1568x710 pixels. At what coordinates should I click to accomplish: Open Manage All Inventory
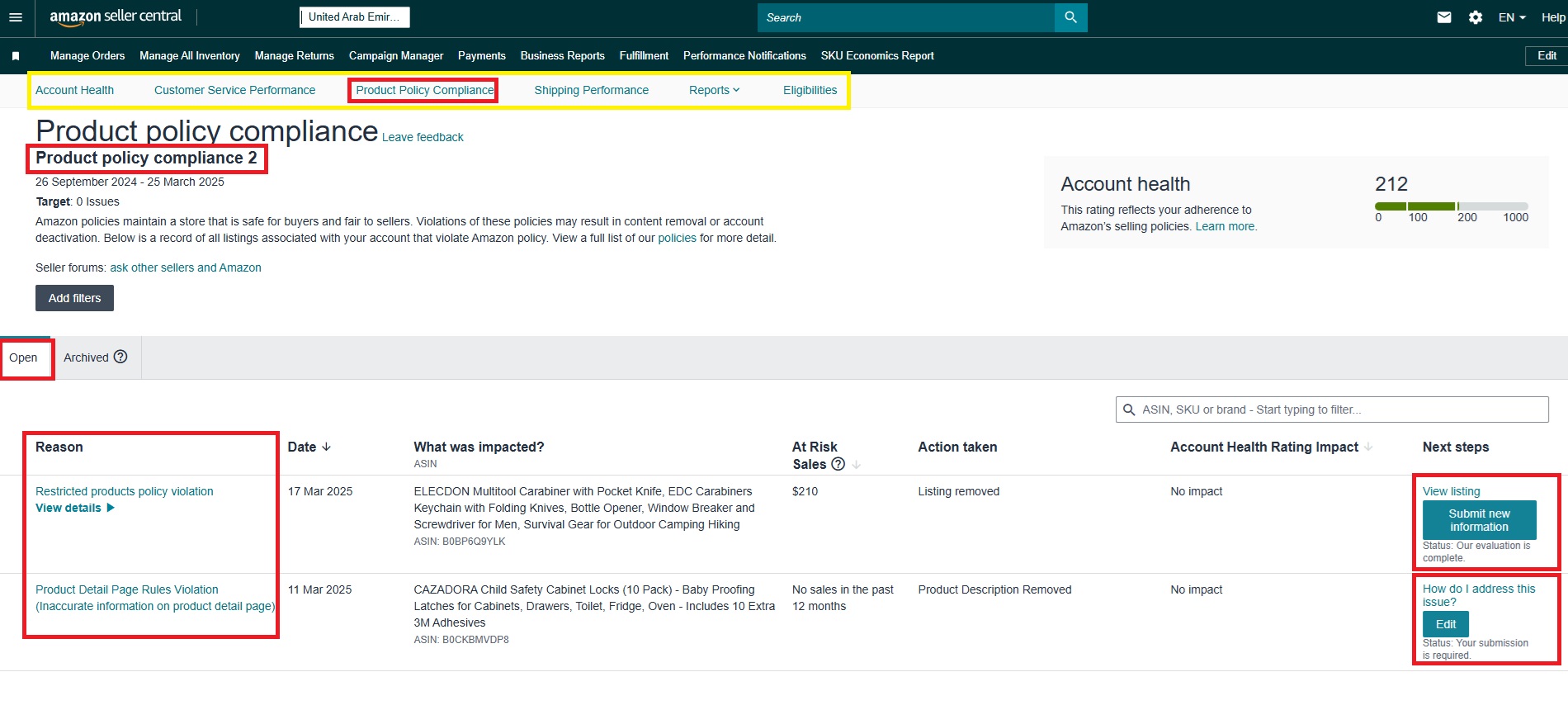pos(190,56)
